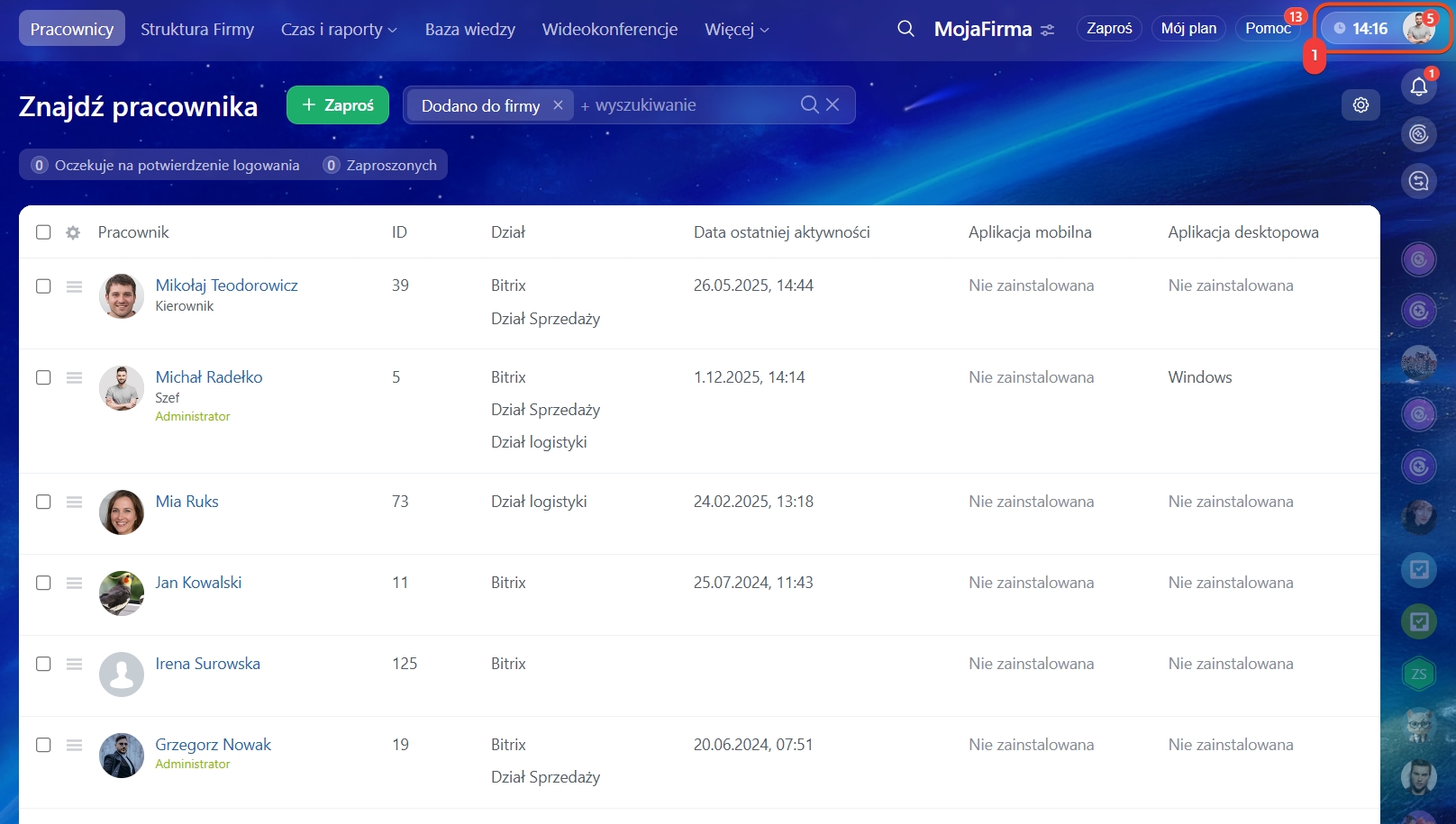Viewport: 1456px width, 824px height.
Task: Remove the 'Dodano do firmy' filter
Action: click(x=558, y=105)
